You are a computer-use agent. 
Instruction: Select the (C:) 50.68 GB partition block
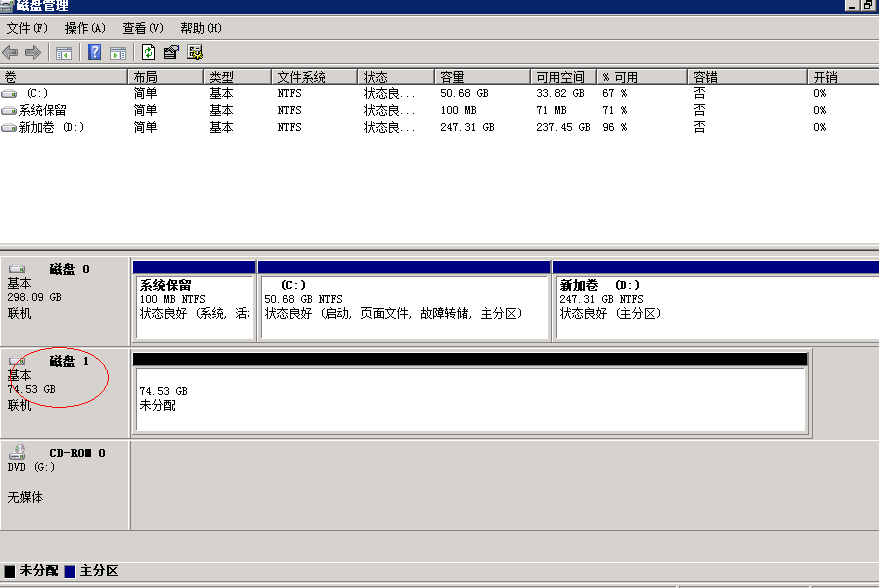(x=404, y=300)
